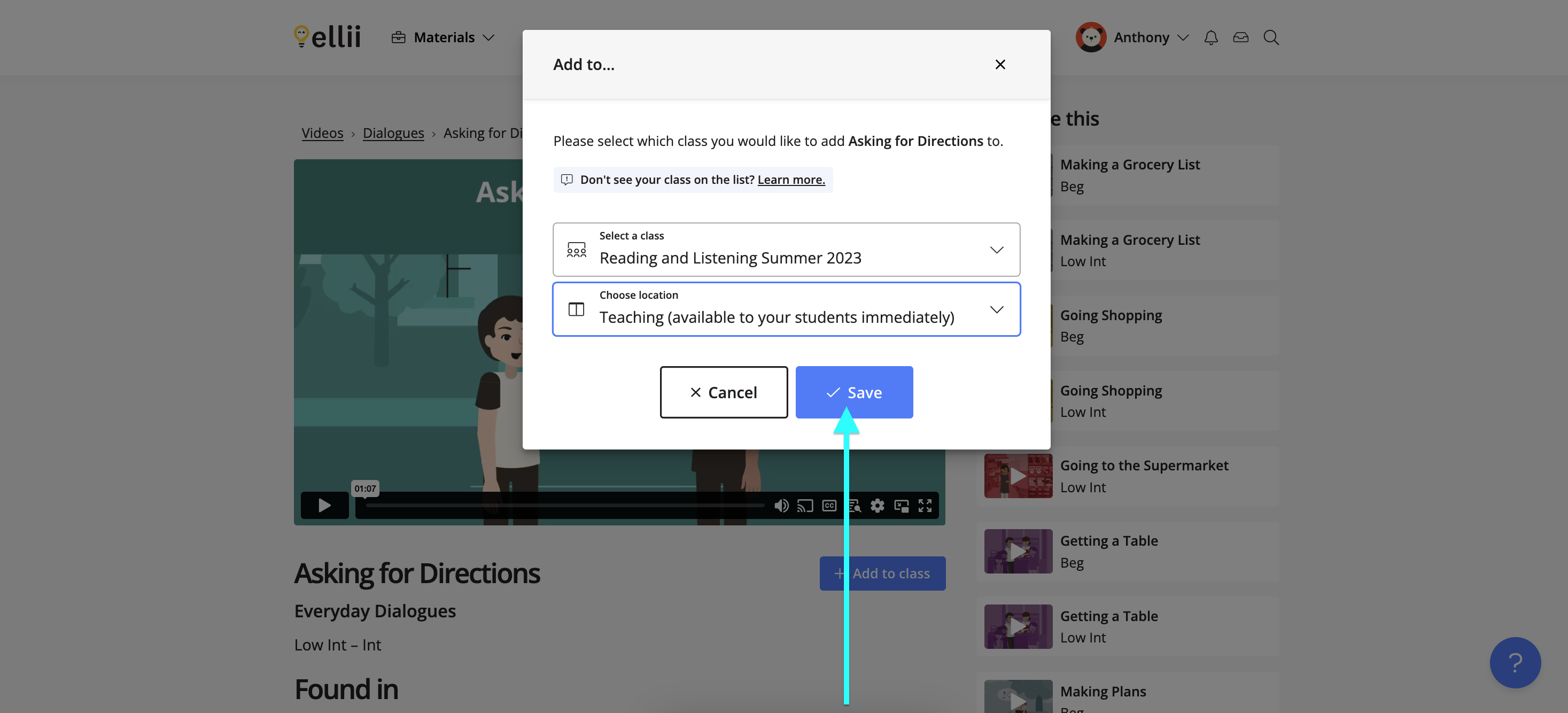Image resolution: width=1568 pixels, height=713 pixels.
Task: Click the search magnifier icon
Action: [x=1271, y=38]
